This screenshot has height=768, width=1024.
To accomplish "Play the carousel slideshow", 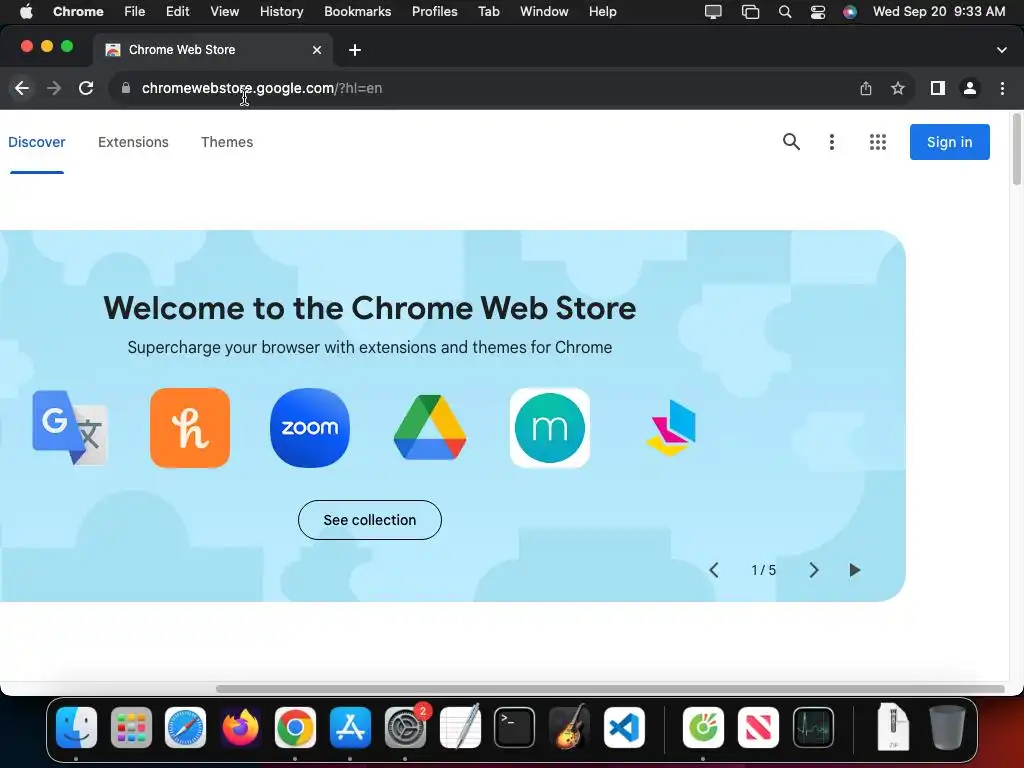I will (854, 570).
